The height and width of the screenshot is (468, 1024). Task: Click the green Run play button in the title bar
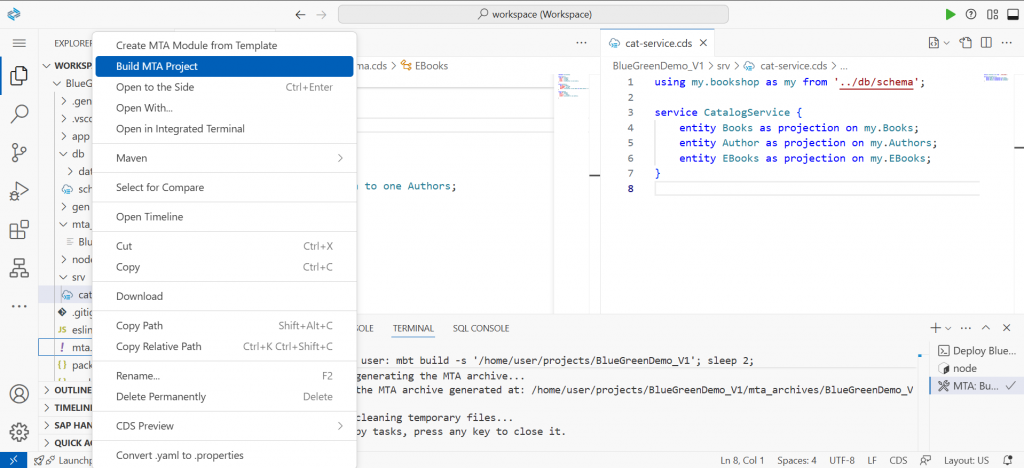coord(950,14)
